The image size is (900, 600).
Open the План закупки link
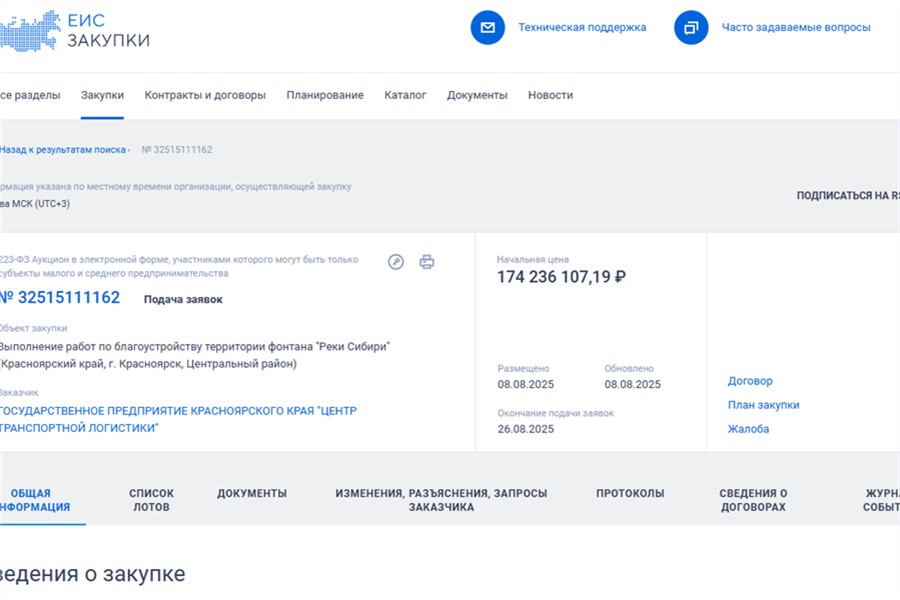pyautogui.click(x=763, y=405)
